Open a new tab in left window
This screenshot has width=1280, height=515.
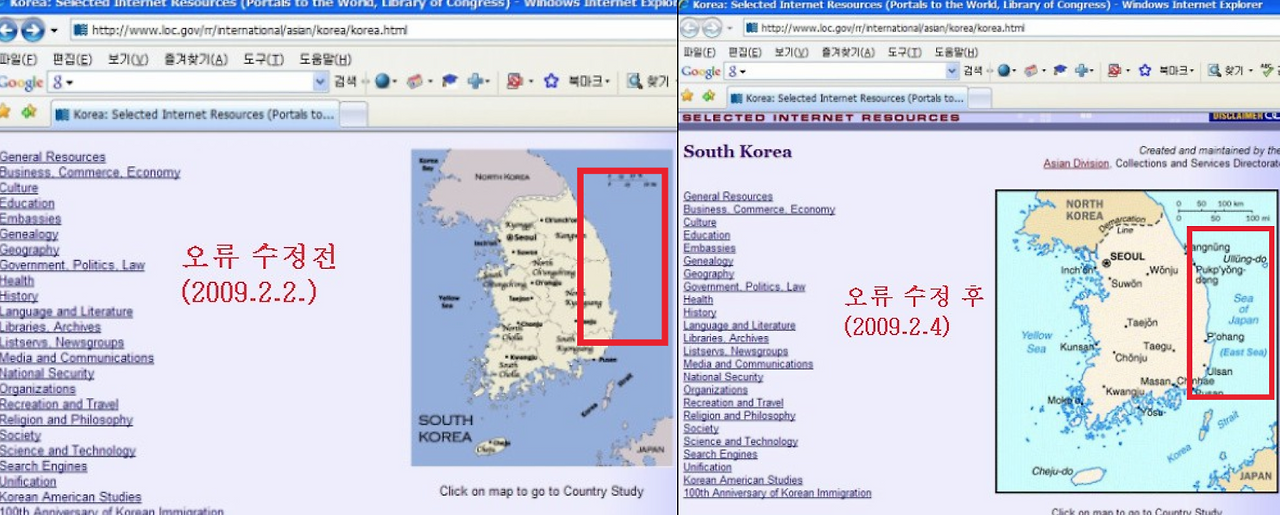(x=355, y=116)
